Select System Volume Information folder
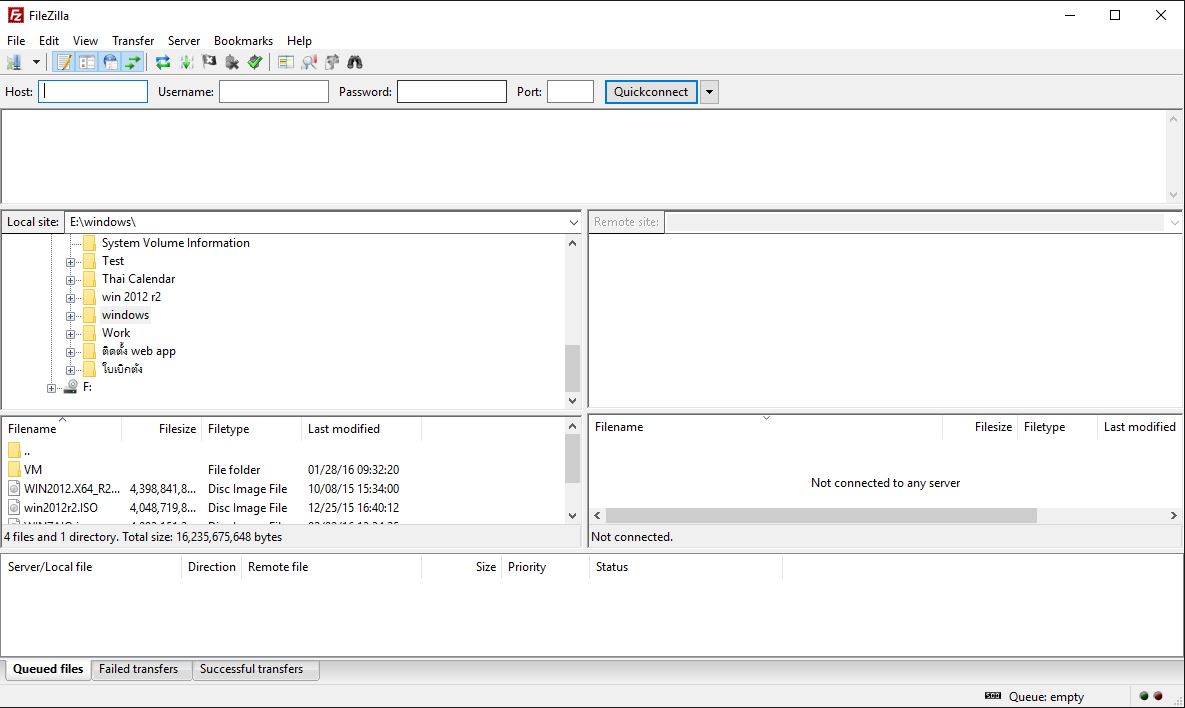 [x=175, y=243]
